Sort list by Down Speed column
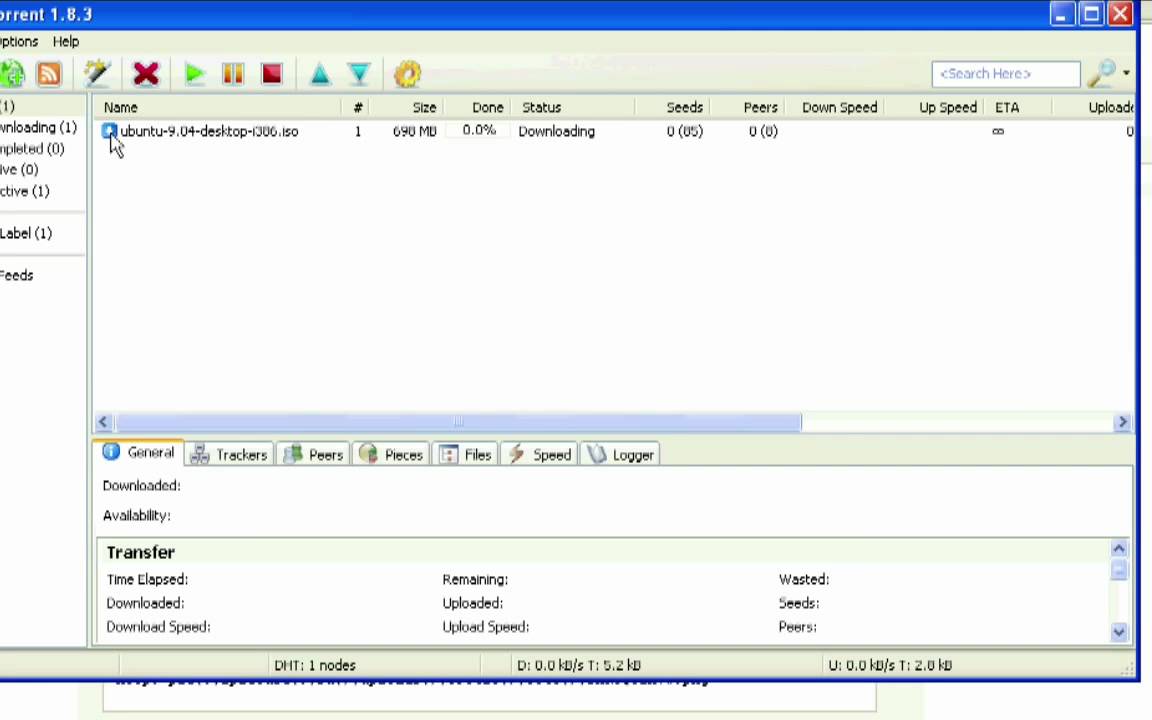The width and height of the screenshot is (1152, 720). pos(839,107)
